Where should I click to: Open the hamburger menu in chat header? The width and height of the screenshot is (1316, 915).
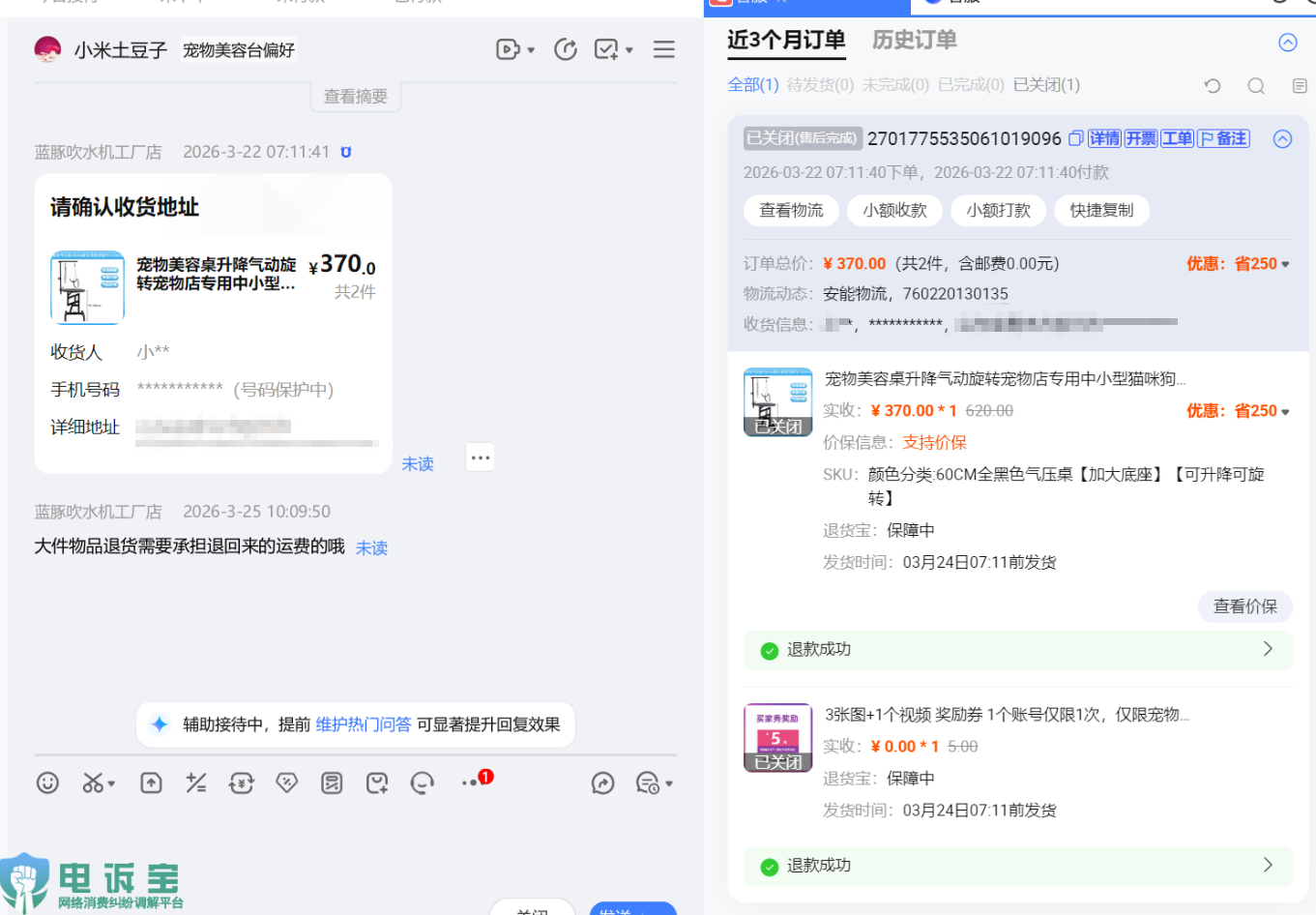[663, 49]
